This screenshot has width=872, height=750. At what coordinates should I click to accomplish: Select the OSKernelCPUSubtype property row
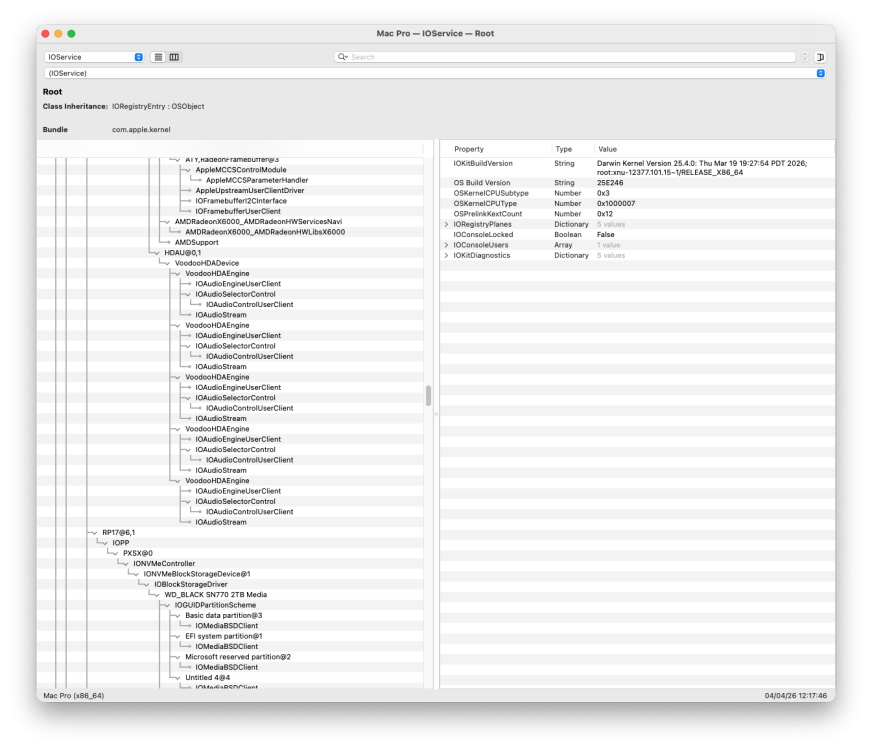[x=637, y=193]
